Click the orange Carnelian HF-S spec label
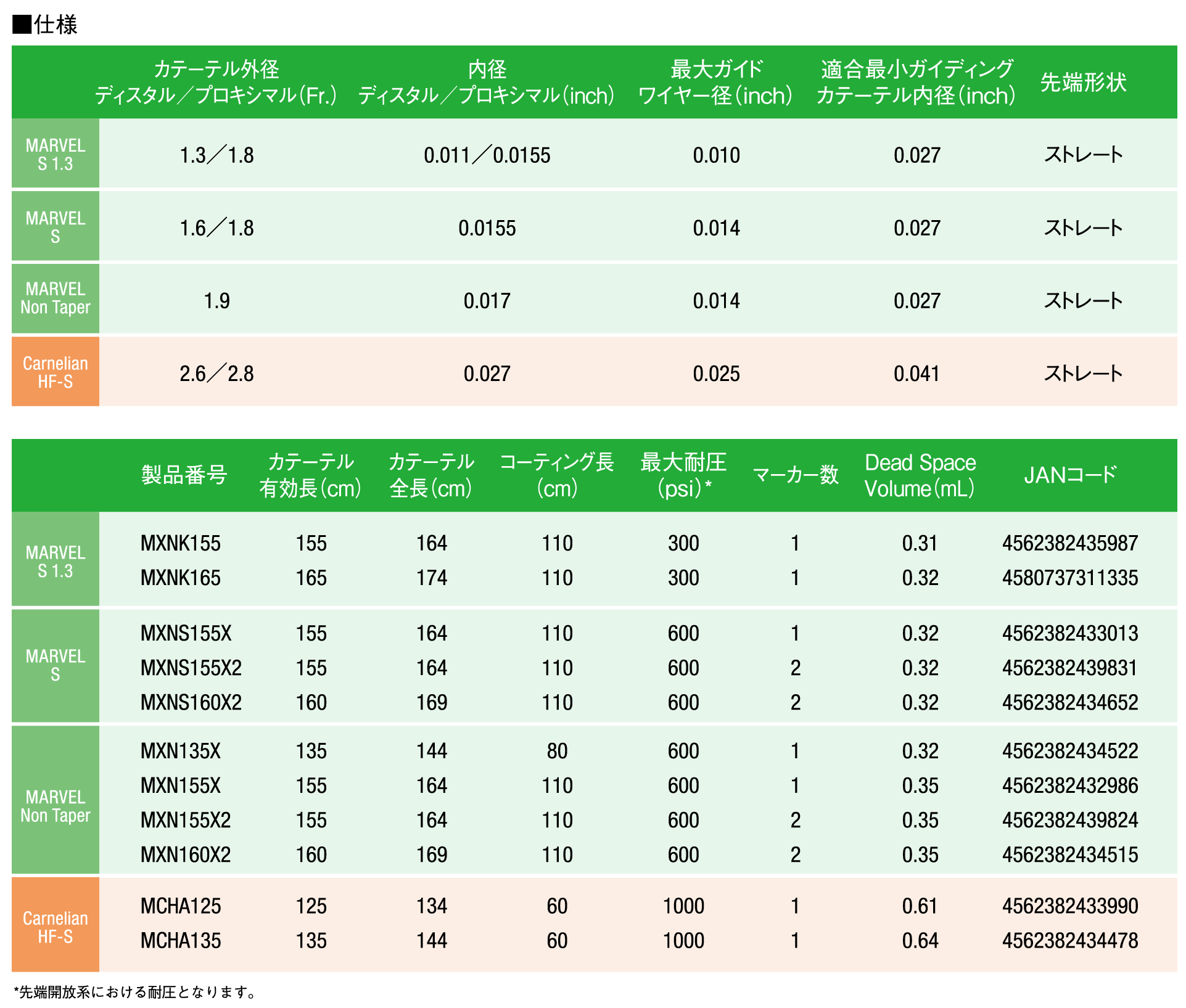1186x1008 pixels. 55,372
